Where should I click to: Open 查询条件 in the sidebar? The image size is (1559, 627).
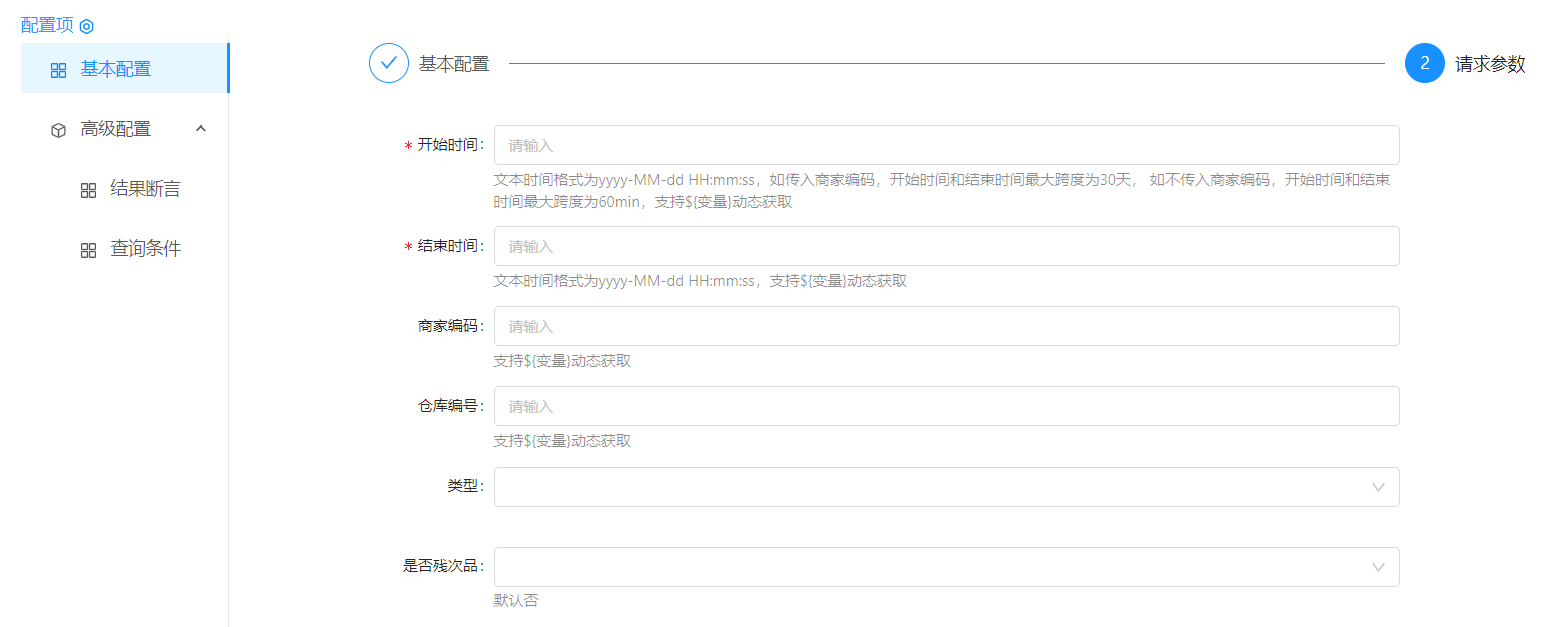pyautogui.click(x=145, y=249)
